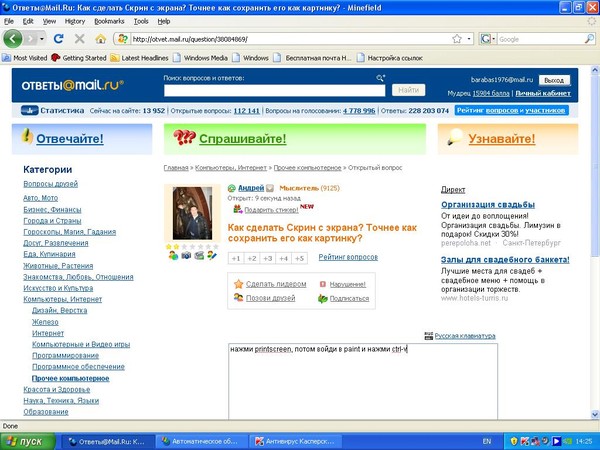Open the Настройка ссылок bookmark
The image size is (600, 450).
(390, 58)
